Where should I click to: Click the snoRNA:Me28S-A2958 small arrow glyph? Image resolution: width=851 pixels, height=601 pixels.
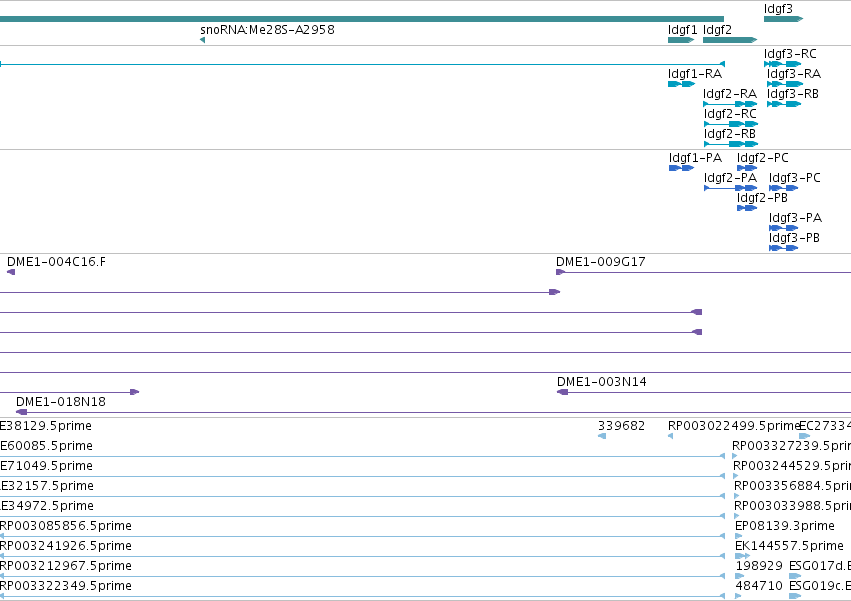tap(202, 40)
